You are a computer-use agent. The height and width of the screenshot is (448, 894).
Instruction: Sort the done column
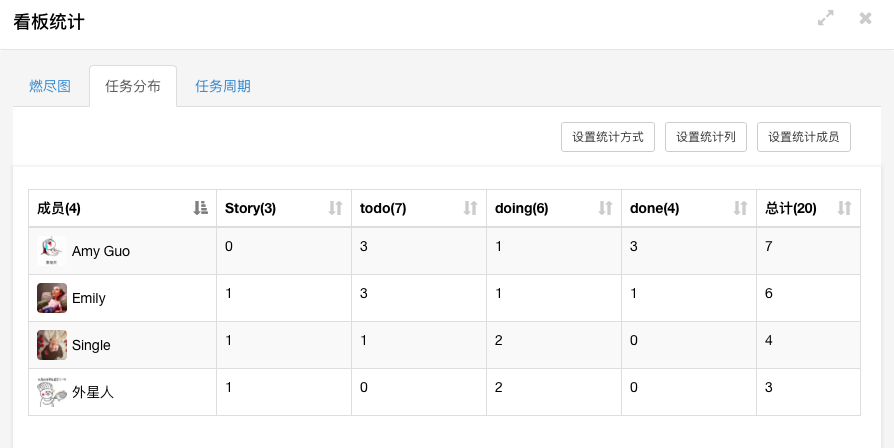pyautogui.click(x=740, y=208)
